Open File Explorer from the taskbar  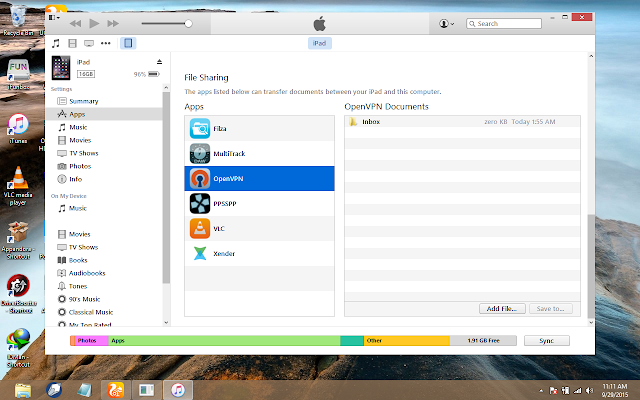click(23, 390)
